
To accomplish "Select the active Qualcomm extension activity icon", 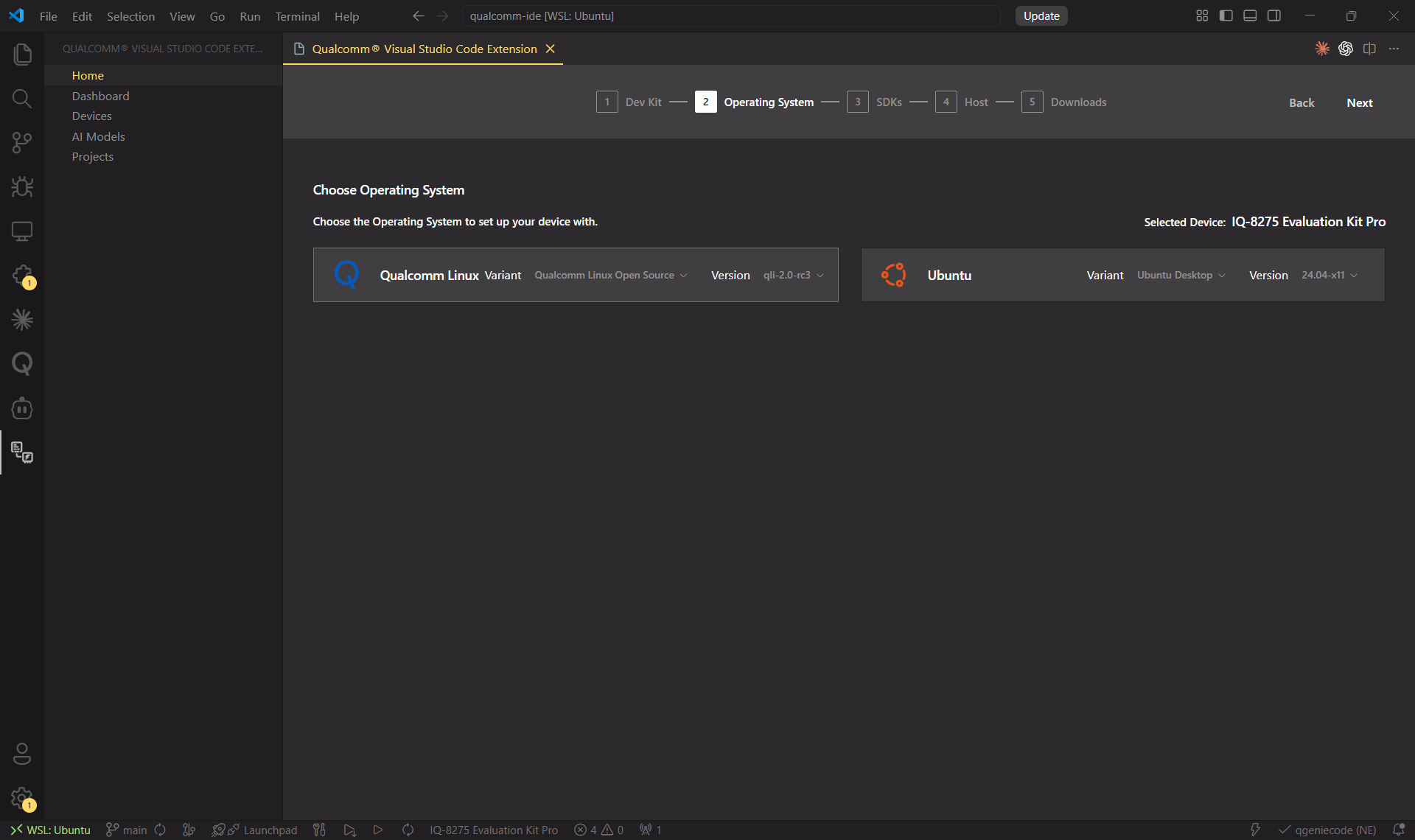I will coord(22,452).
